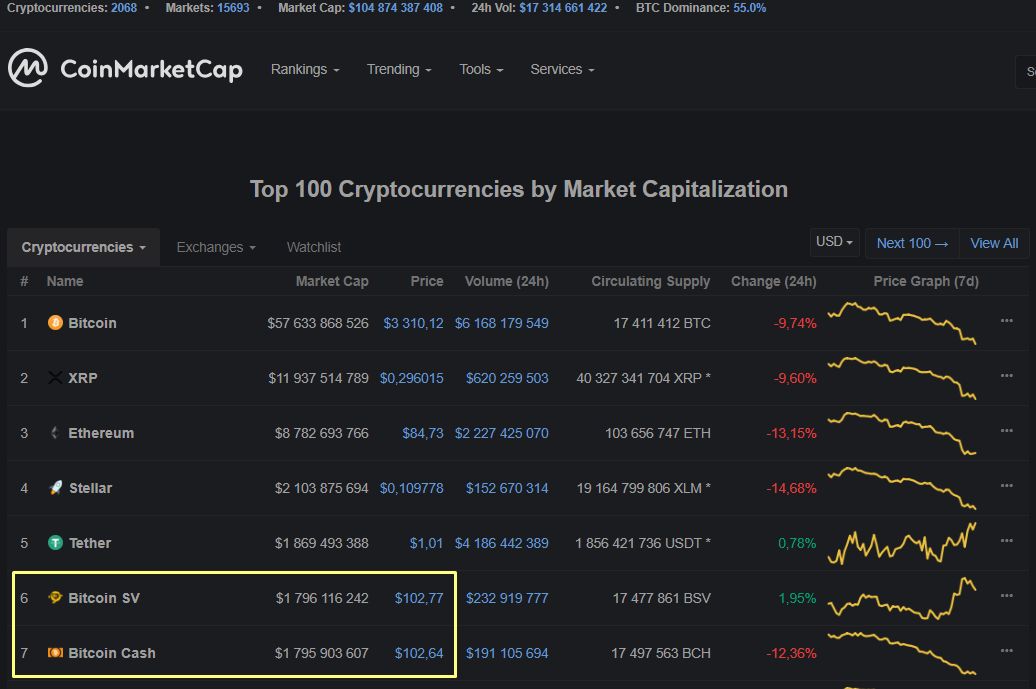Open the View All page
The height and width of the screenshot is (689, 1036).
click(x=993, y=242)
